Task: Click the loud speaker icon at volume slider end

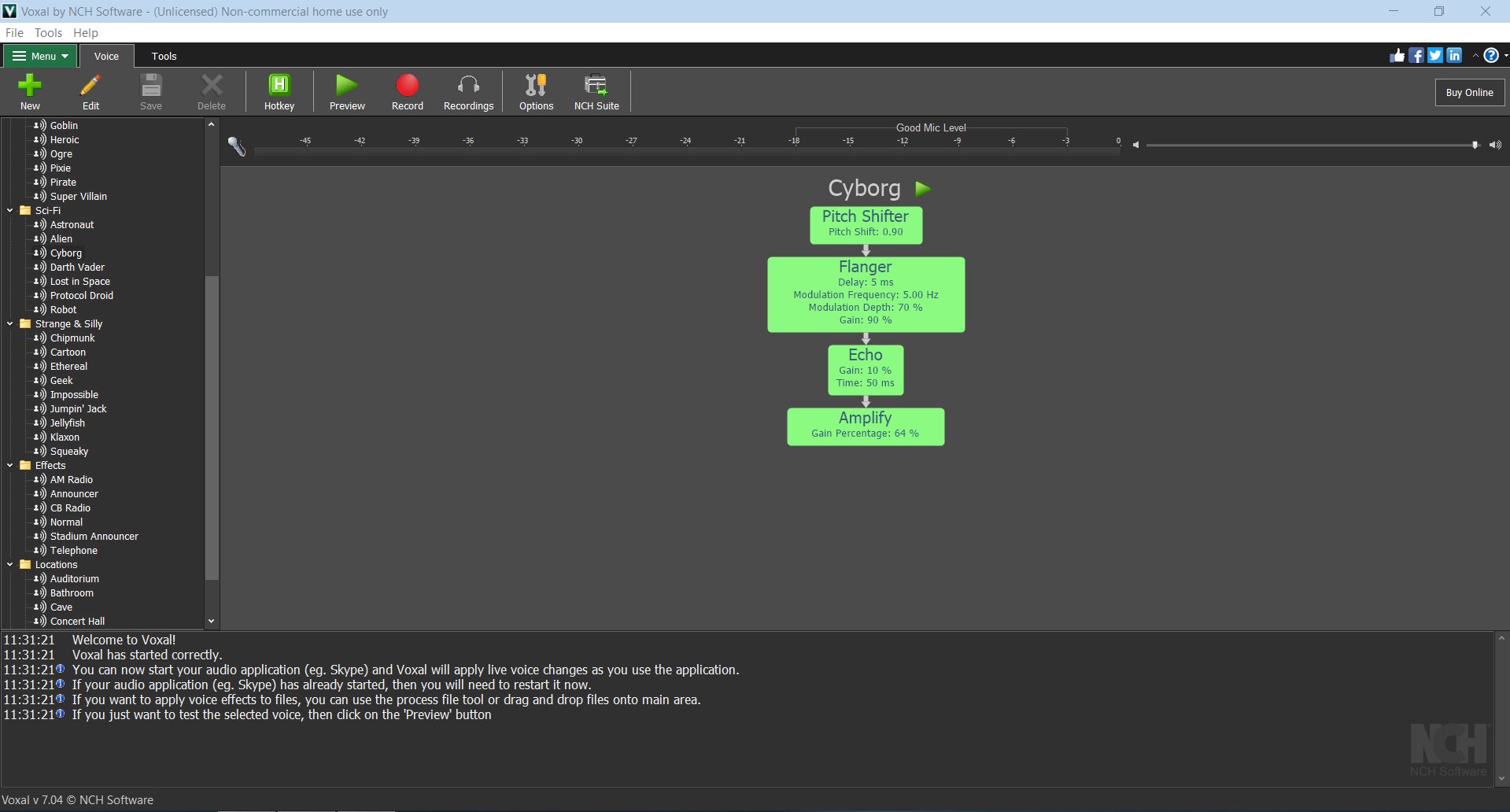Action: pos(1495,145)
